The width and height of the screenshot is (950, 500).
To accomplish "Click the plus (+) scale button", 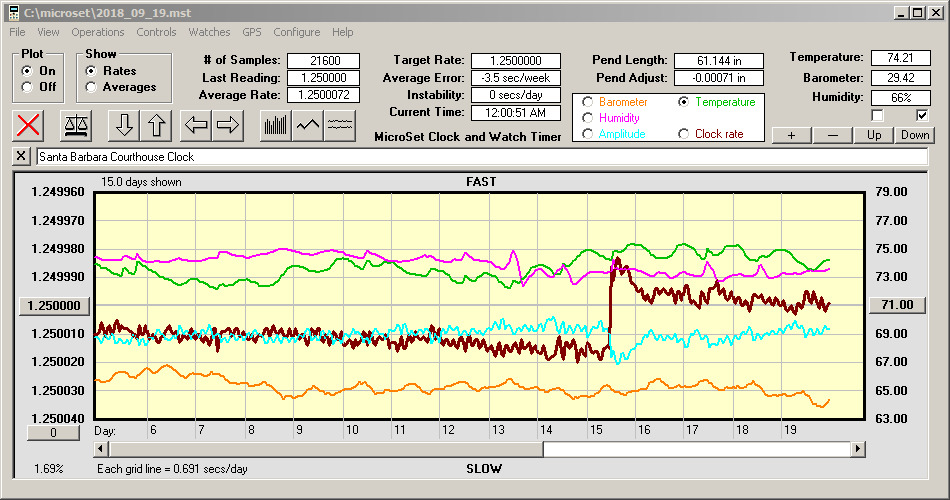I will 791,135.
